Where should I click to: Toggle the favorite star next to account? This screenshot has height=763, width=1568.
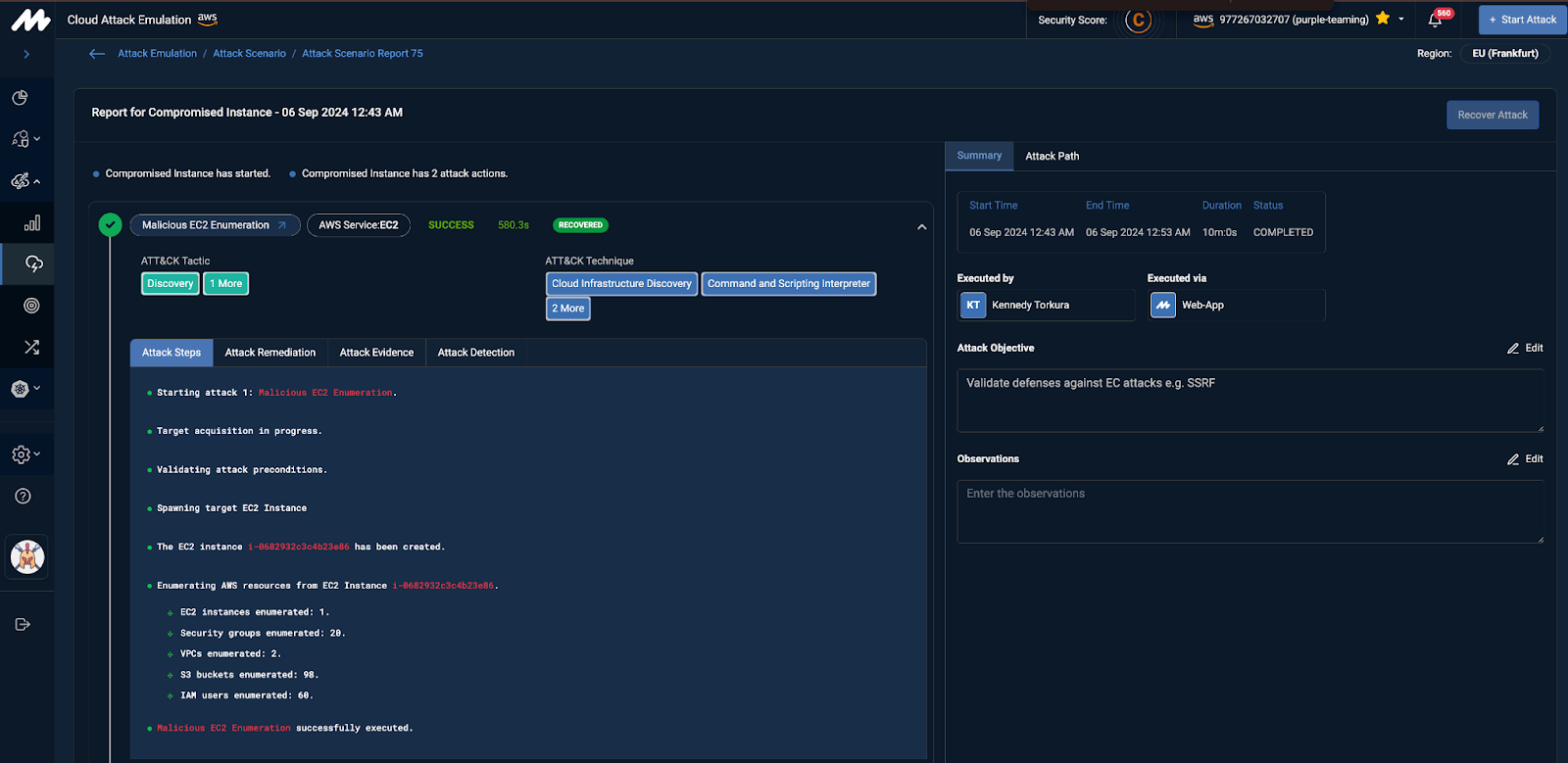pos(1383,19)
